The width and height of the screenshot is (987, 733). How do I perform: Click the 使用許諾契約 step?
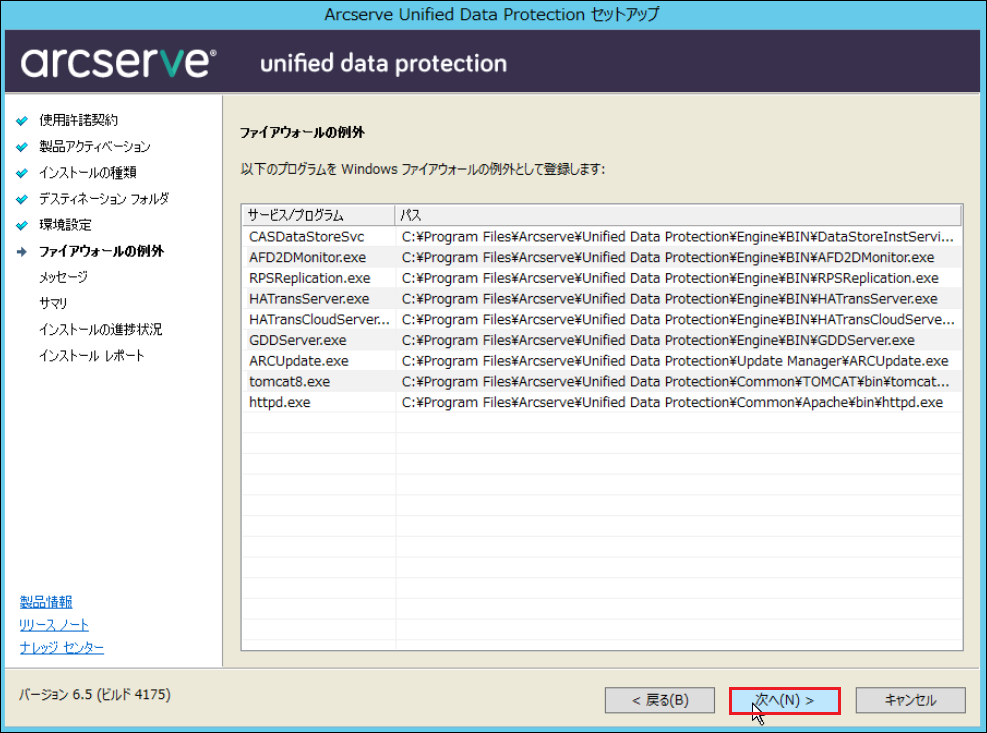pyautogui.click(x=78, y=120)
